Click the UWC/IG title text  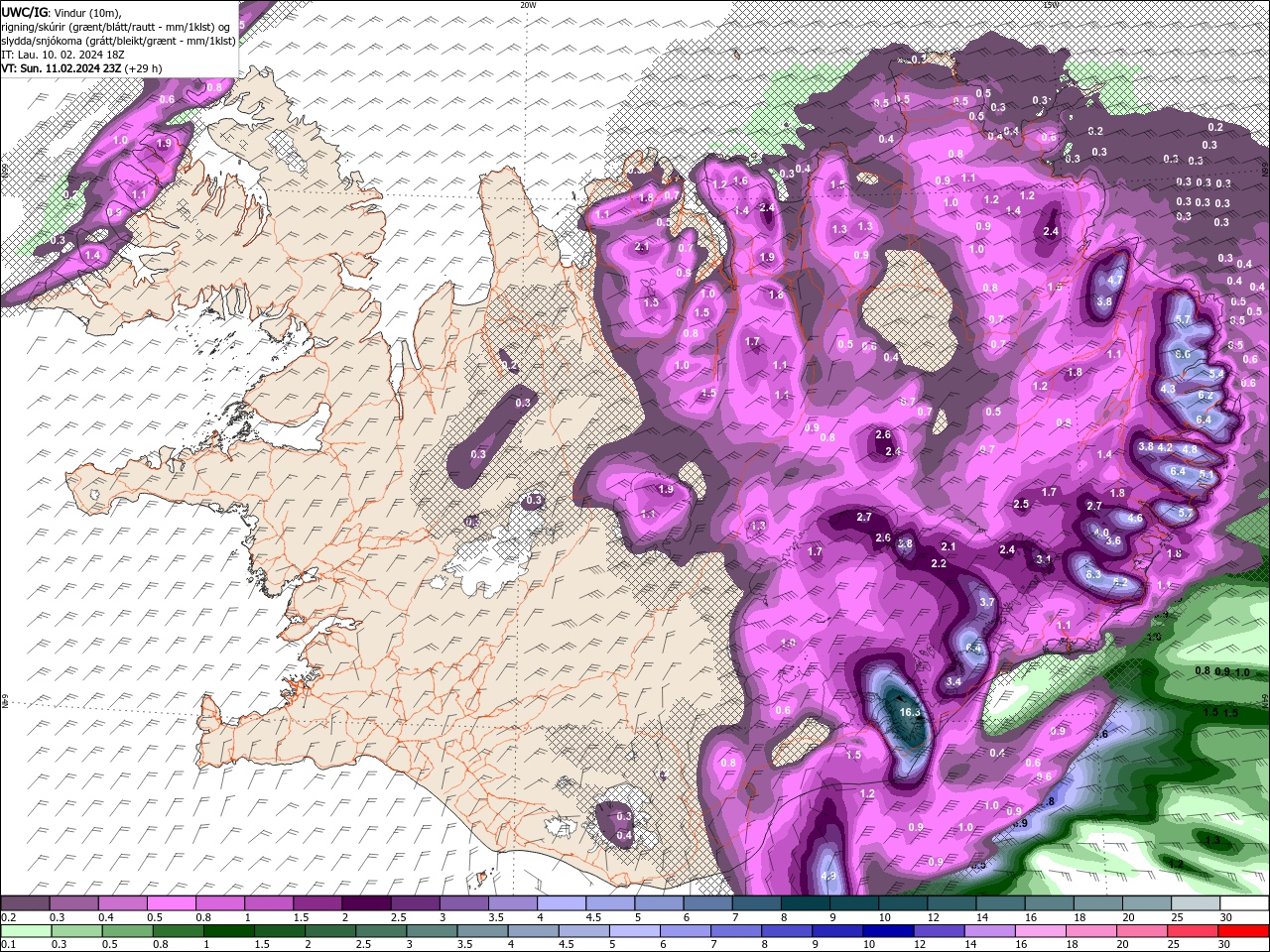point(24,11)
